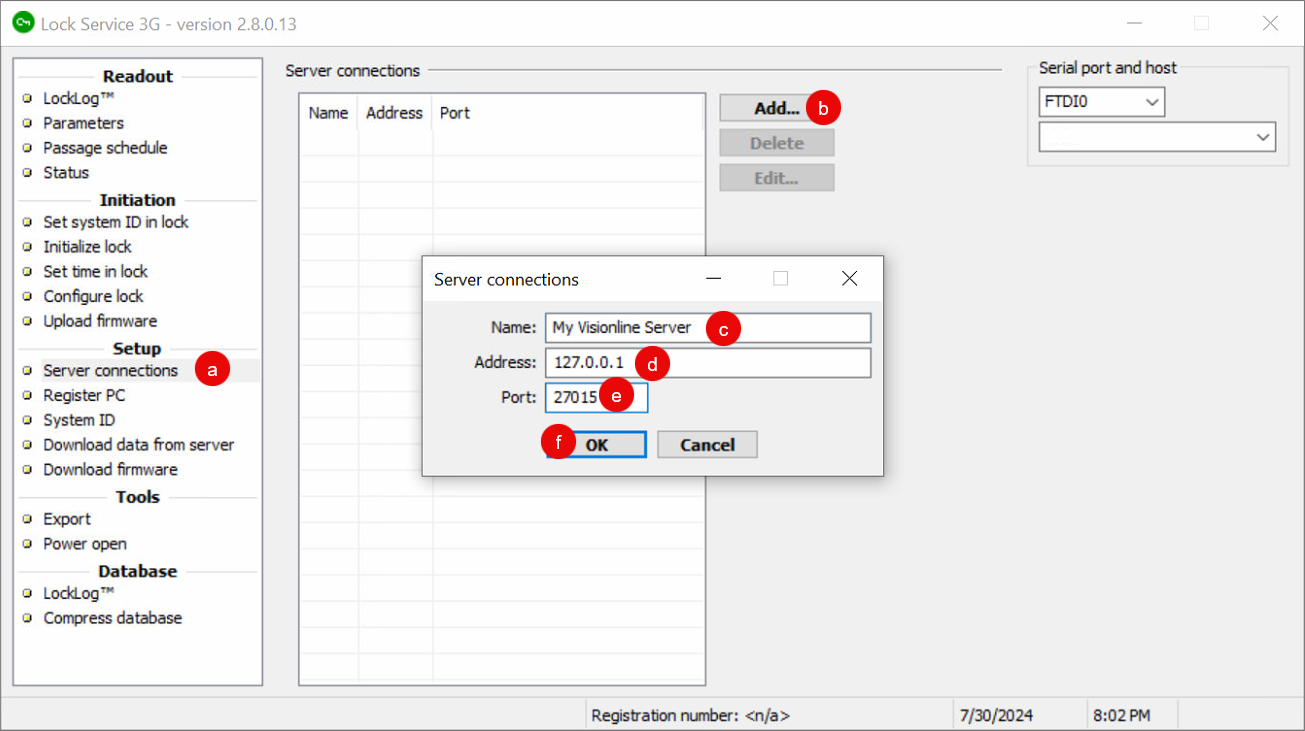The height and width of the screenshot is (731, 1305).
Task: Click the icon beside Initialize lock
Action: click(25, 246)
